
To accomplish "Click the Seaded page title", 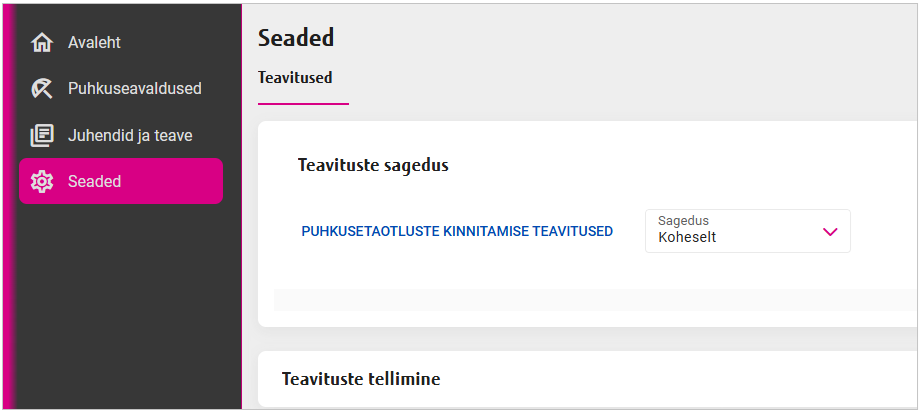I will point(296,39).
